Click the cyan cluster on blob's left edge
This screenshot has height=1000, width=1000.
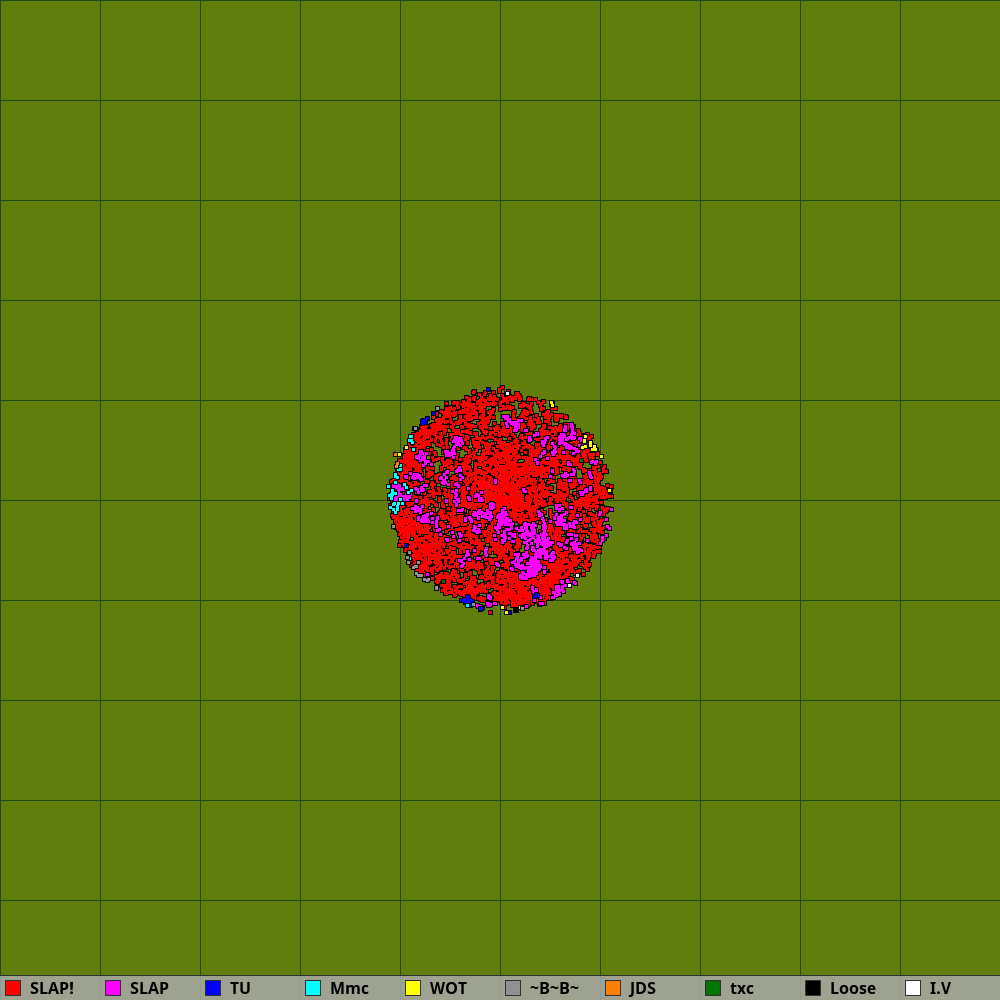395,496
